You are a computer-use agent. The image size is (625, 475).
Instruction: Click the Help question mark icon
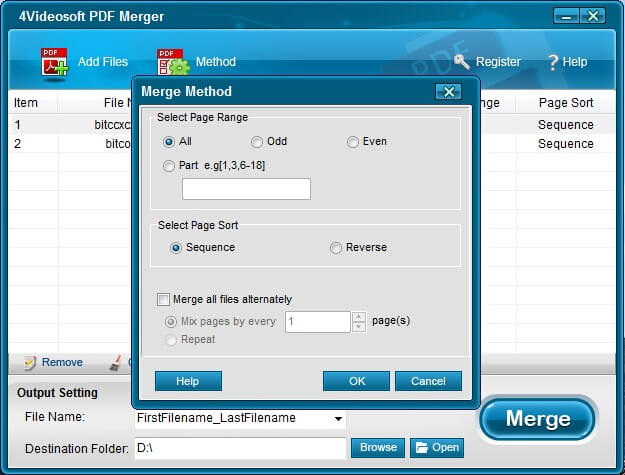click(552, 62)
